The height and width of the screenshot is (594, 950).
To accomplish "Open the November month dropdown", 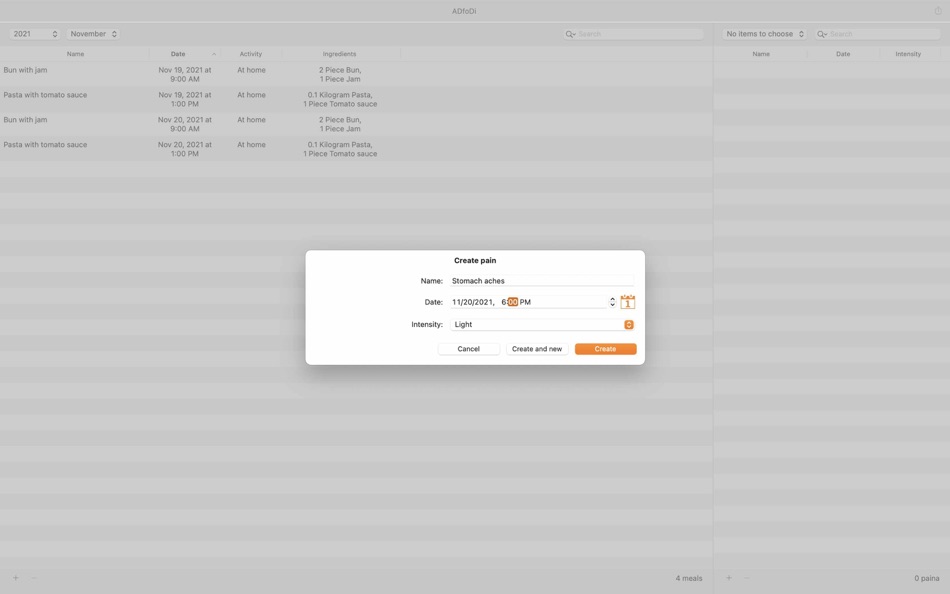I will [x=93, y=34].
